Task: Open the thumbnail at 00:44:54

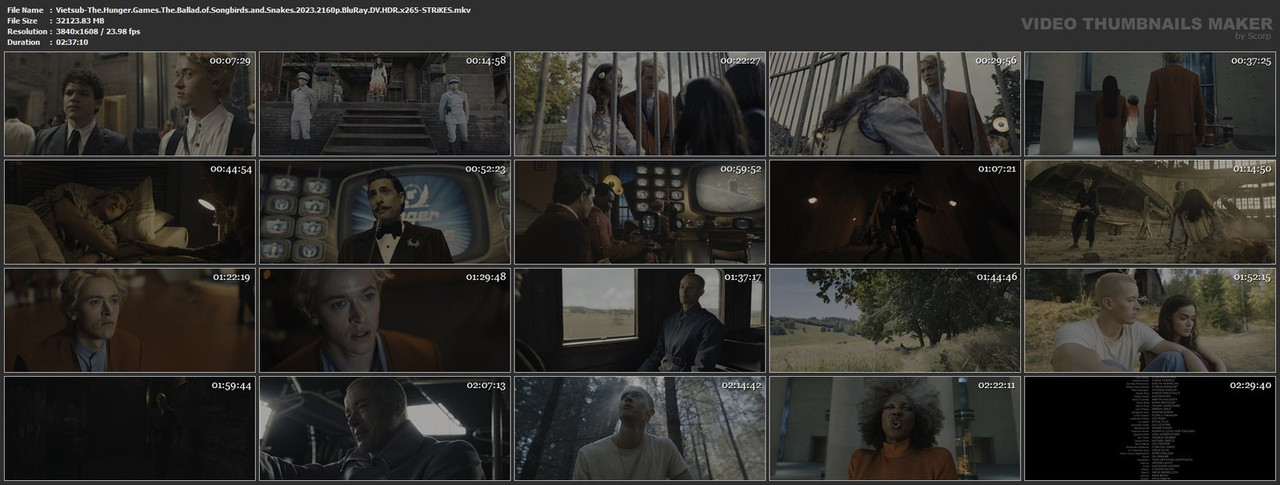Action: [129, 212]
